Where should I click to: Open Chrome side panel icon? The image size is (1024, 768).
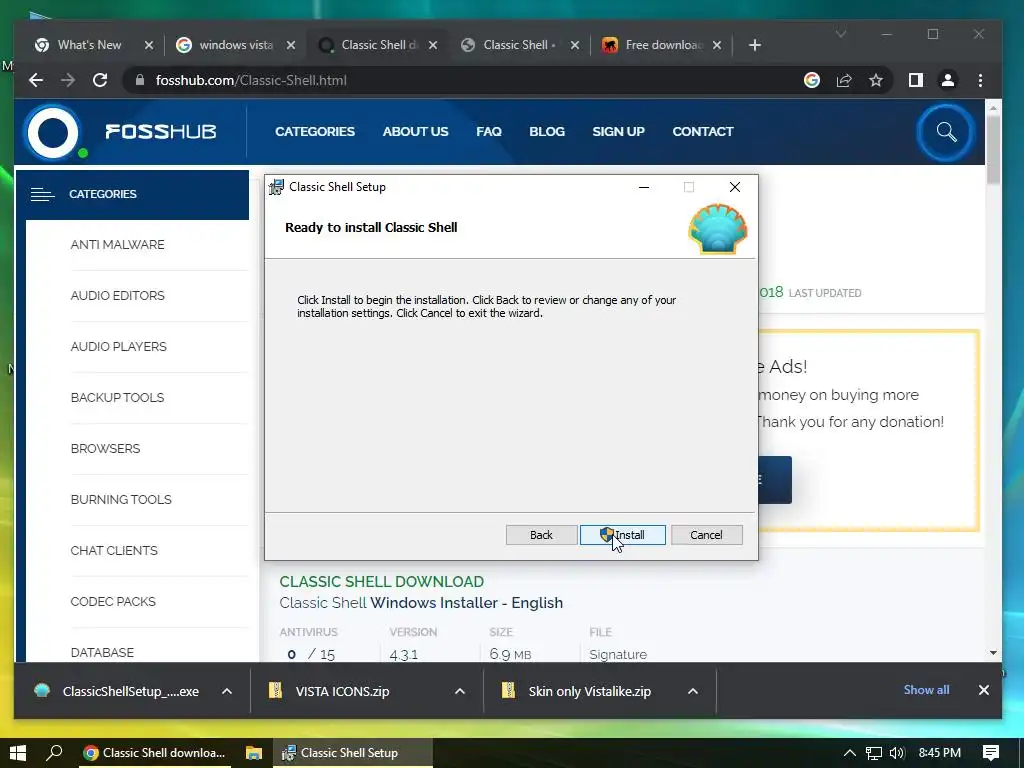pos(916,80)
